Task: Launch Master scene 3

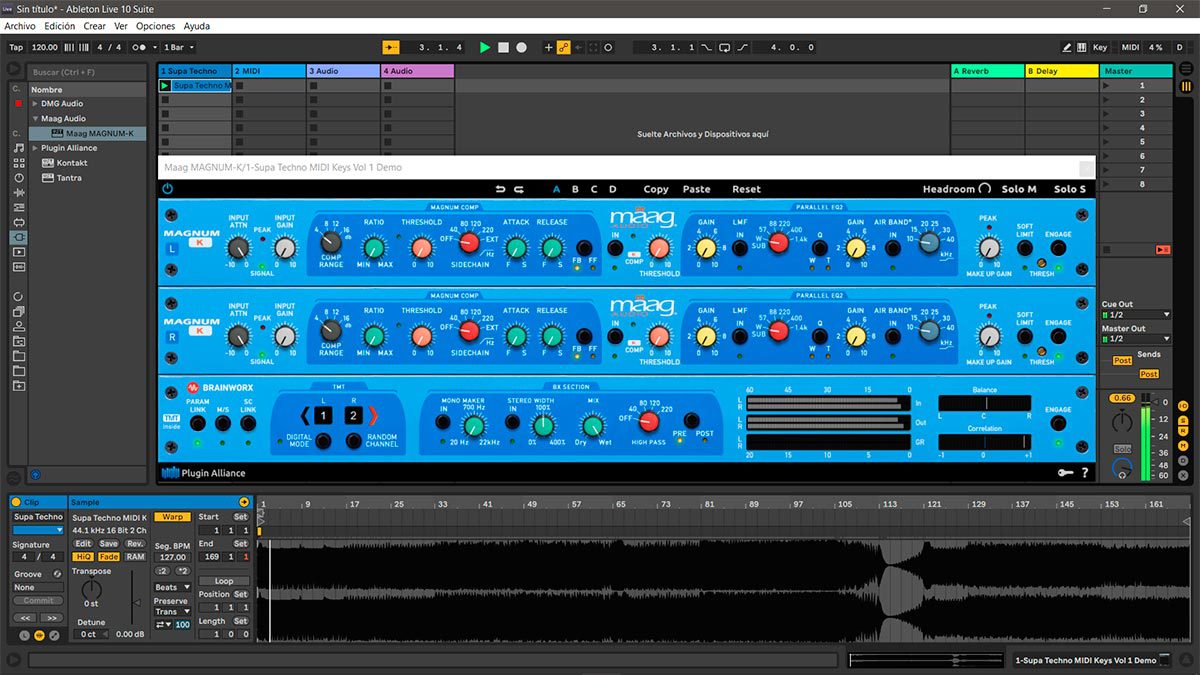Action: tap(1106, 114)
